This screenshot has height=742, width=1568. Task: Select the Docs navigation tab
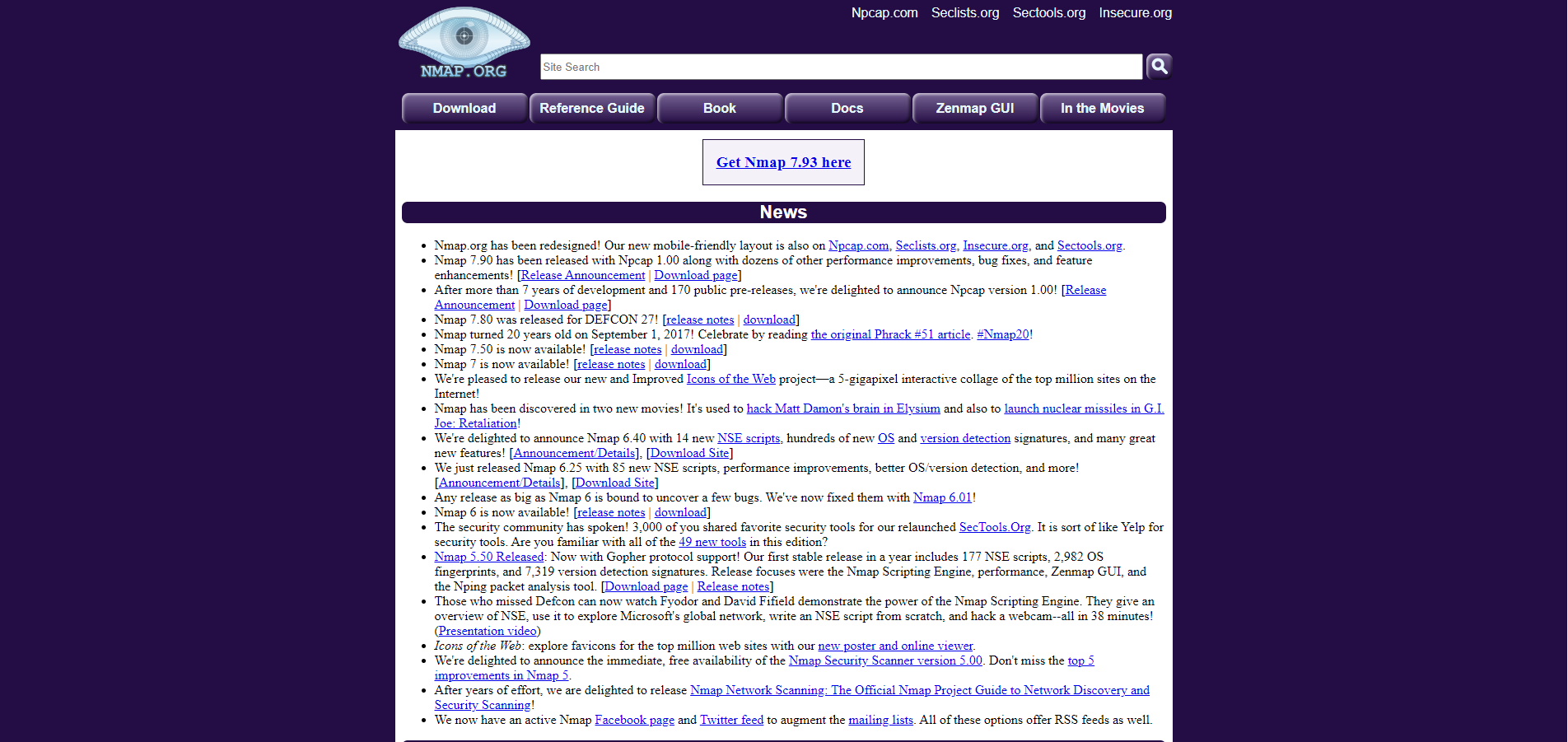pyautogui.click(x=847, y=108)
